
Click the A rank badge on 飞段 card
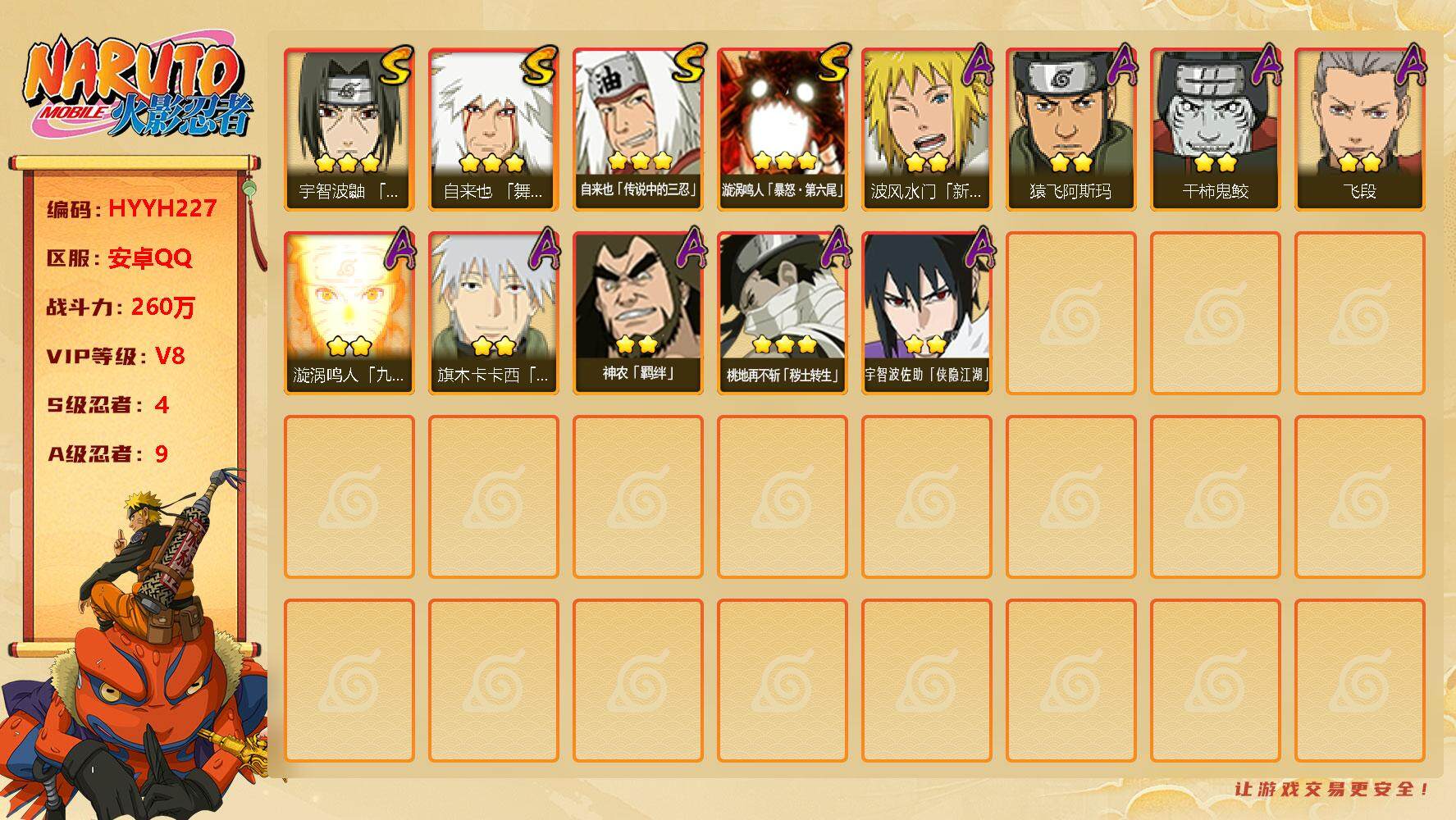click(x=1409, y=64)
